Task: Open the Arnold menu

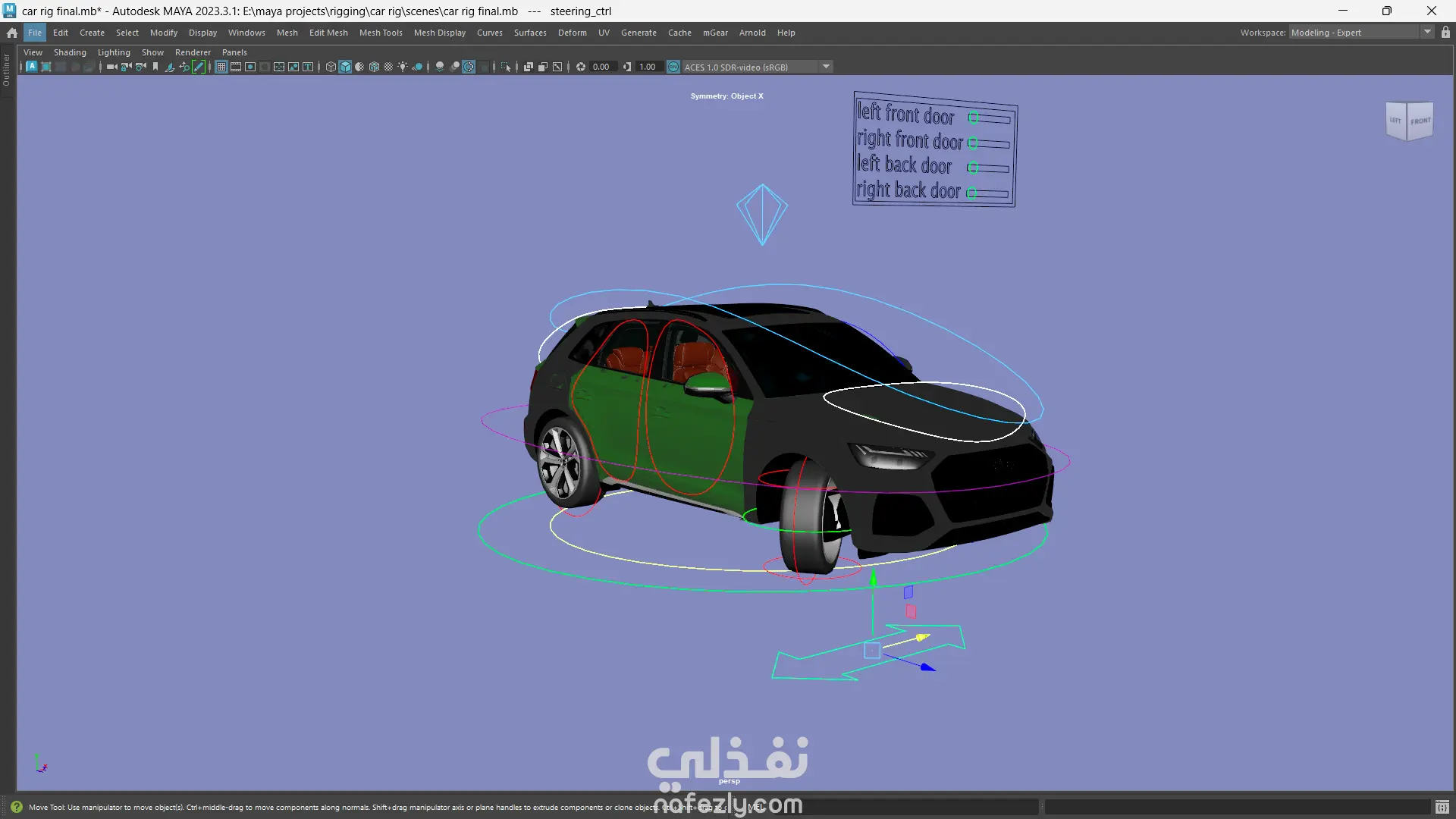Action: 752,33
